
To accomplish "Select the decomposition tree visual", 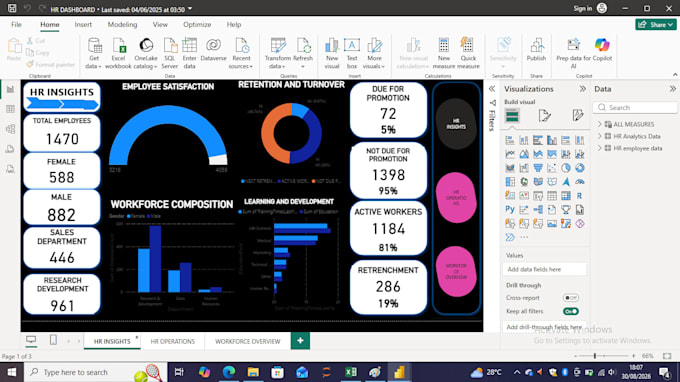I will click(538, 210).
